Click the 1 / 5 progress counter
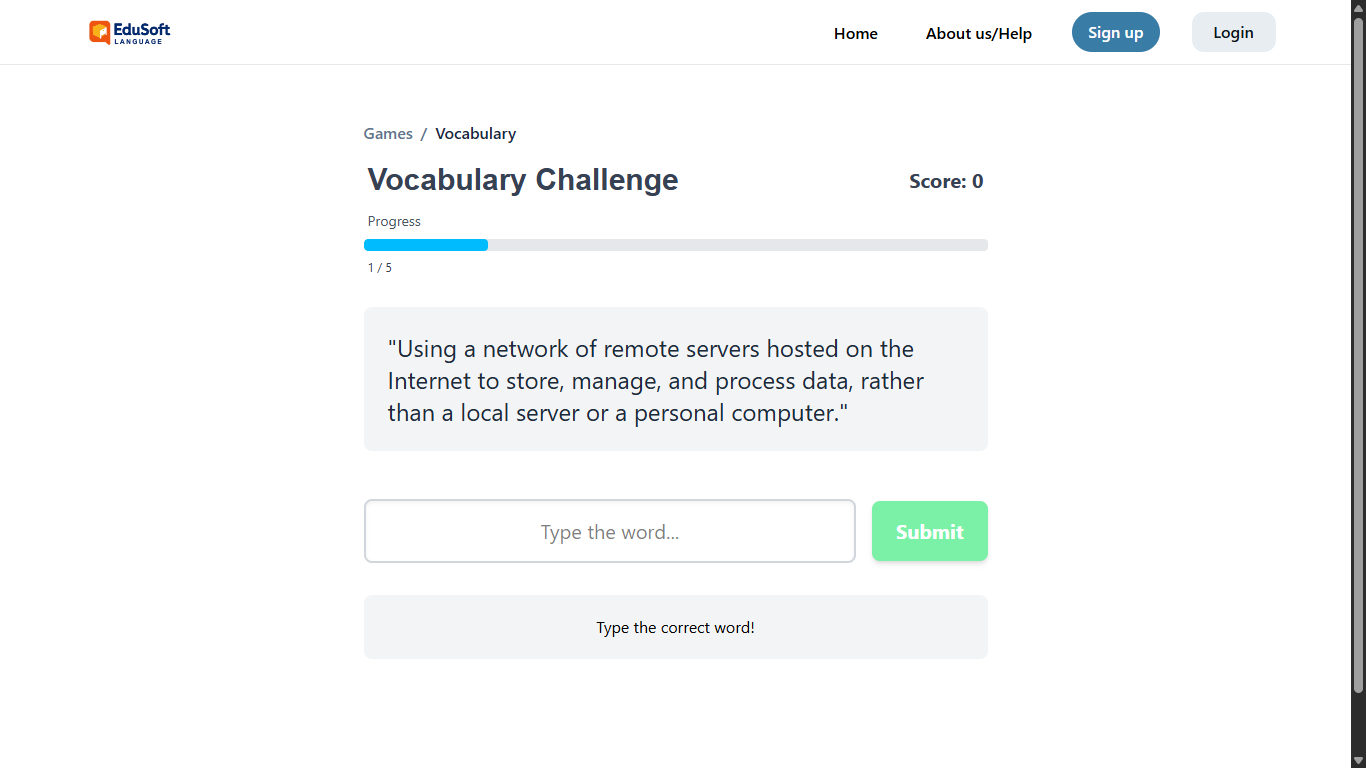The image size is (1366, 768). 380,268
